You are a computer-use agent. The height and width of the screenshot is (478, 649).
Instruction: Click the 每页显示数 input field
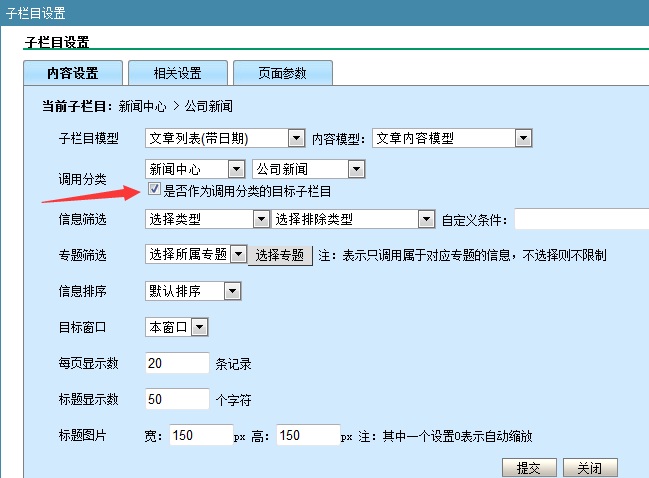(177, 363)
